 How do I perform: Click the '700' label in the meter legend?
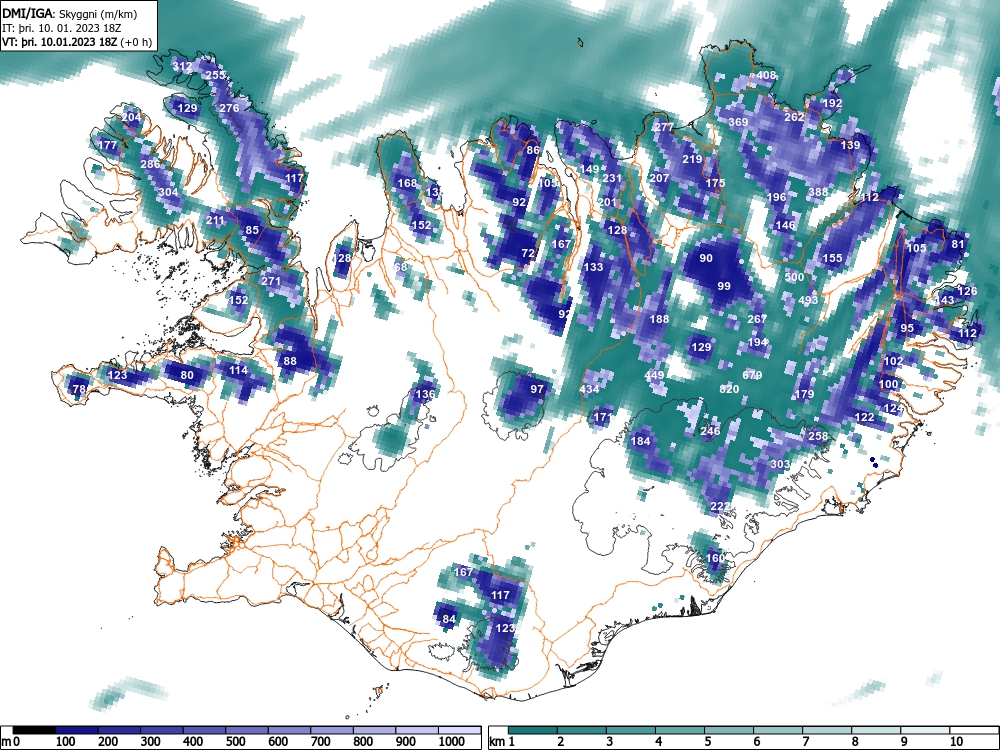point(321,742)
